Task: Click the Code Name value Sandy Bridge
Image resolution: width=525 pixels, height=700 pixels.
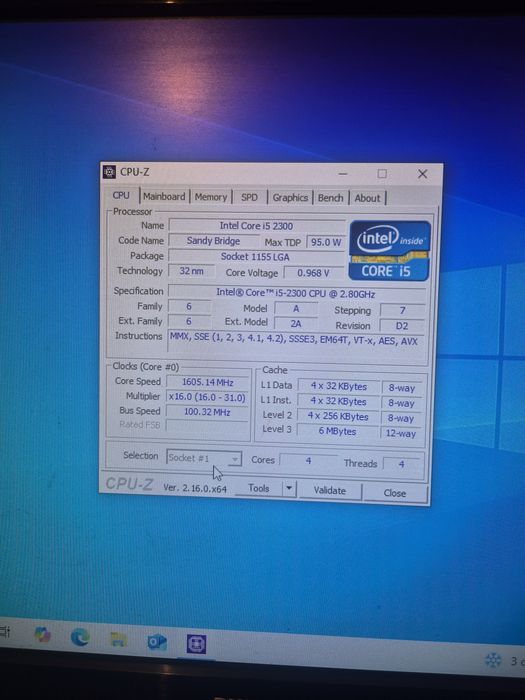Action: click(213, 241)
